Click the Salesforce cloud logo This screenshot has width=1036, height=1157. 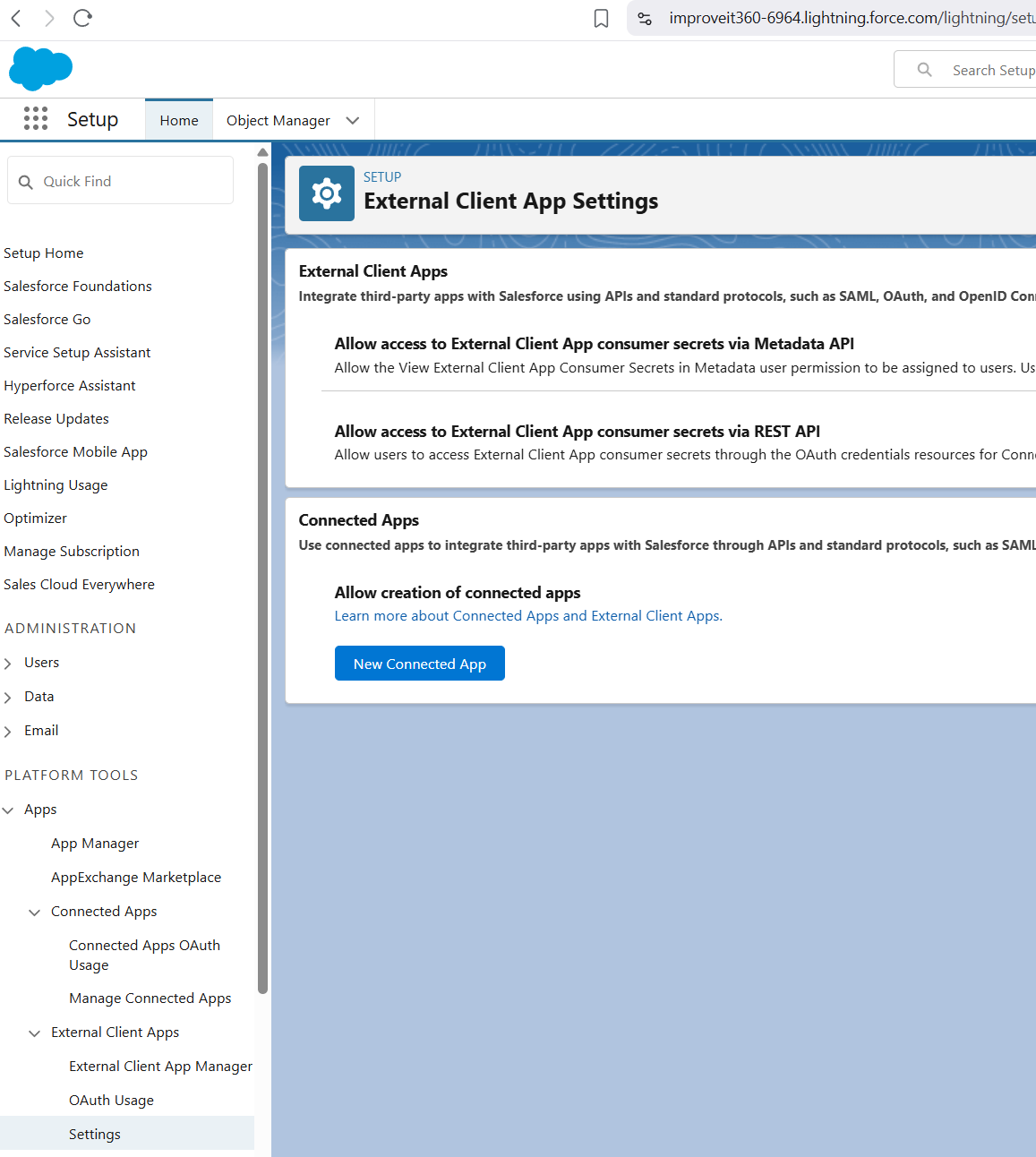[40, 69]
